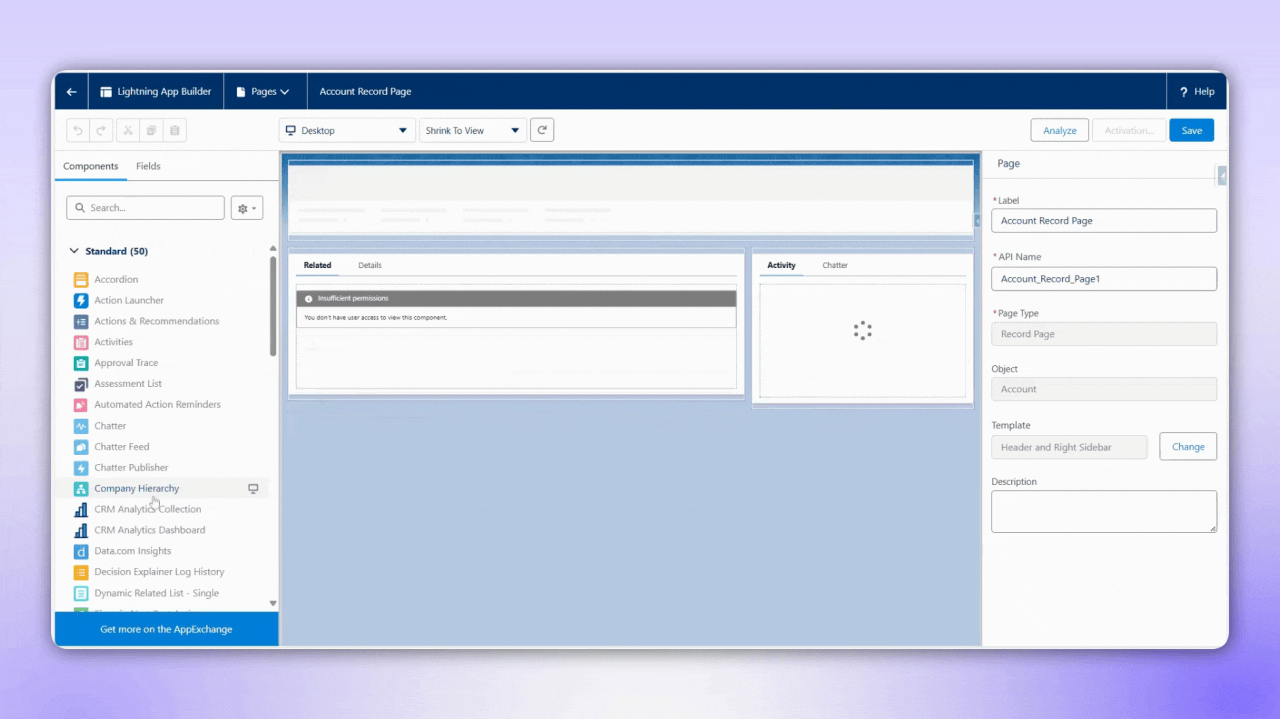Click the desktop icon beside Company Hierarchy
The image size is (1280, 719).
pyautogui.click(x=253, y=489)
